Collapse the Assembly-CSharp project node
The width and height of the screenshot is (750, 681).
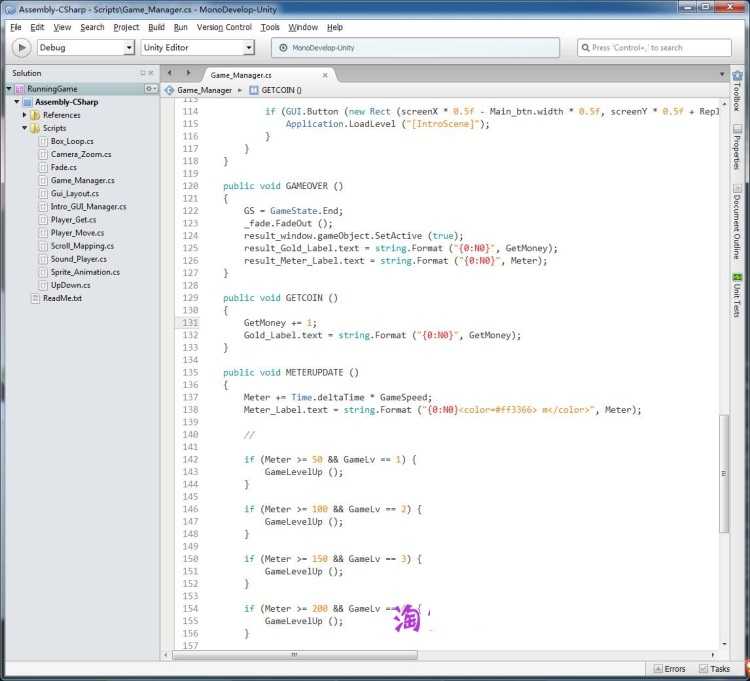[17, 102]
